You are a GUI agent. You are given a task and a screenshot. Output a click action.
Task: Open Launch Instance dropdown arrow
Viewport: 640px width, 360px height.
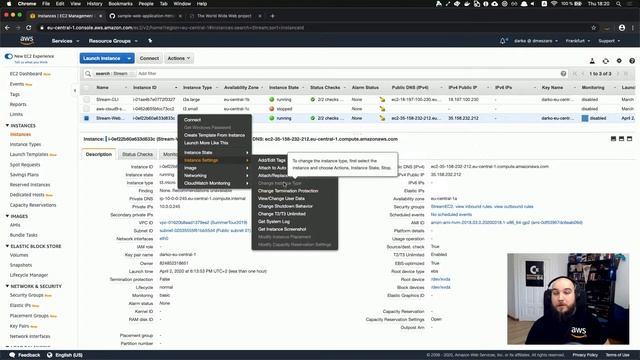click(x=129, y=58)
